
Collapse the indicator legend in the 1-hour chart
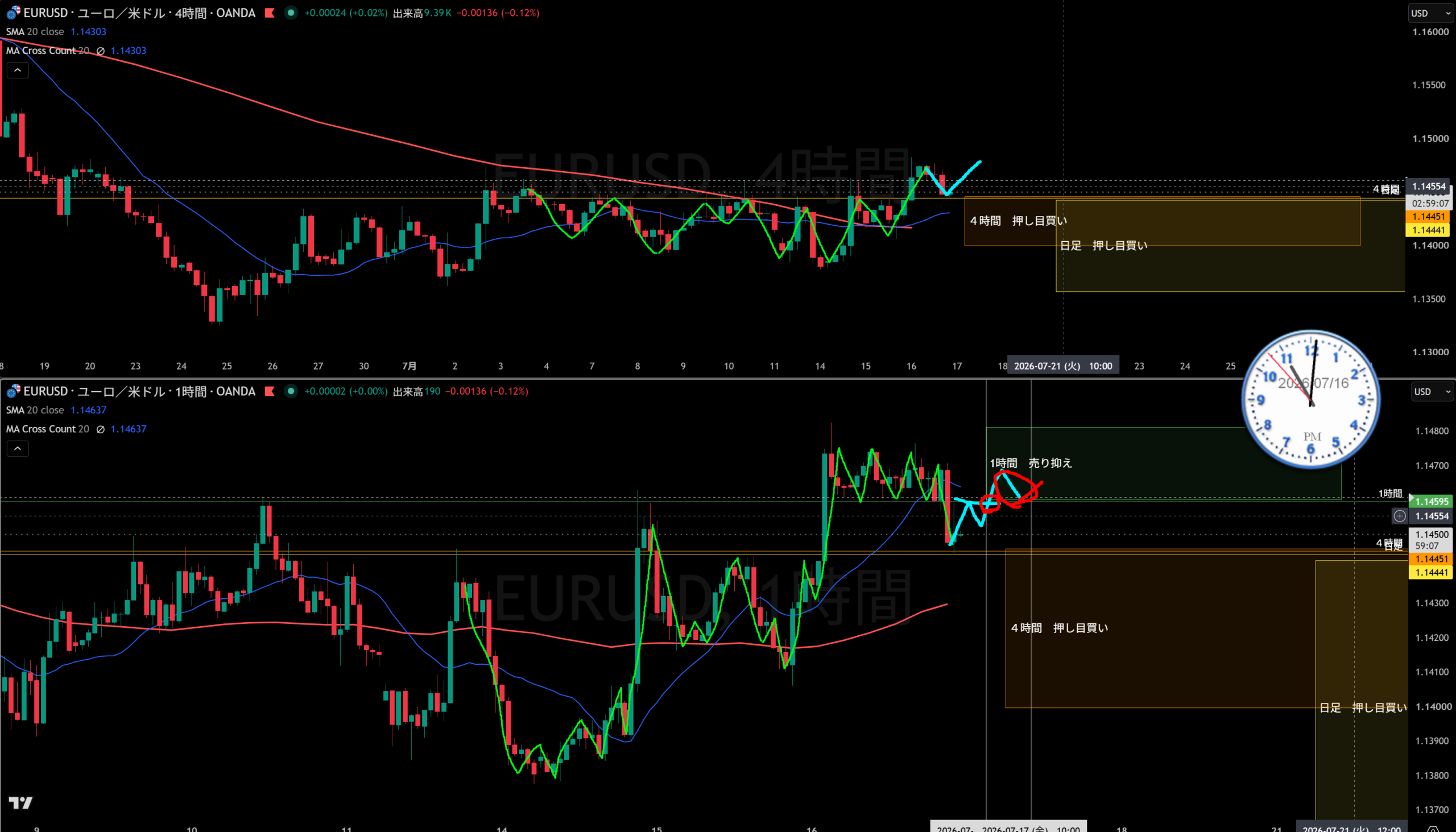[x=18, y=449]
